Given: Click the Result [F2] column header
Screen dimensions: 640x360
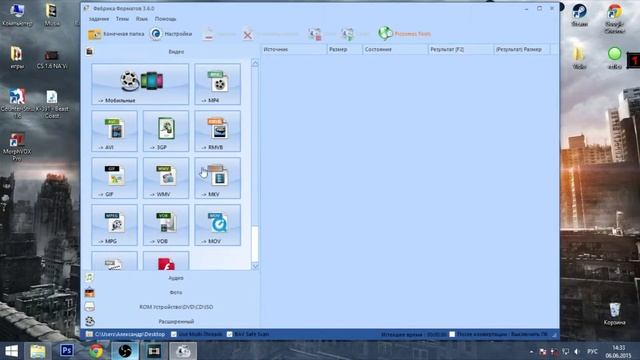Looking at the screenshot, I should click(460, 49).
